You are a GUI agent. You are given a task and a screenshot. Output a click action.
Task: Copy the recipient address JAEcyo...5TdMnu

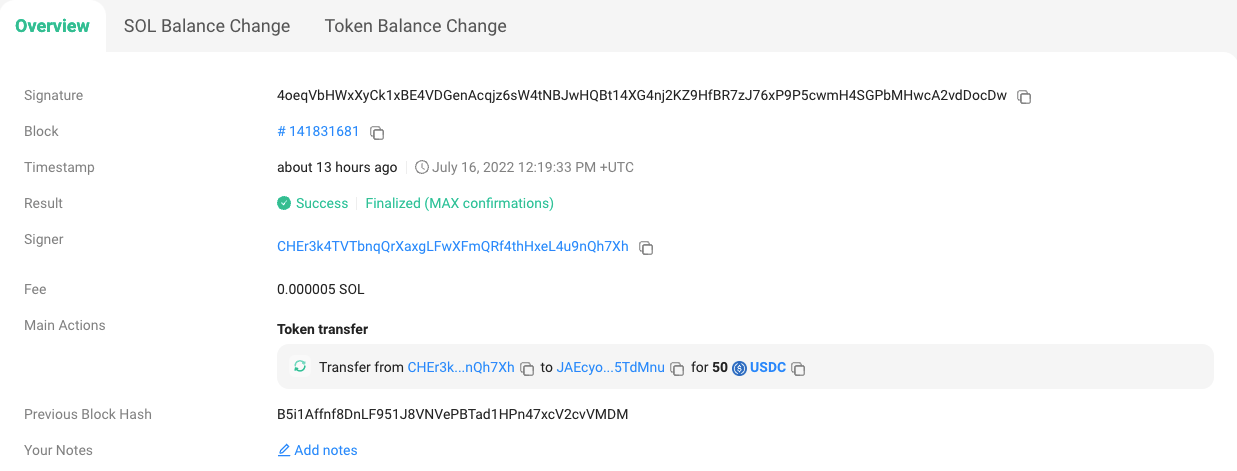677,368
